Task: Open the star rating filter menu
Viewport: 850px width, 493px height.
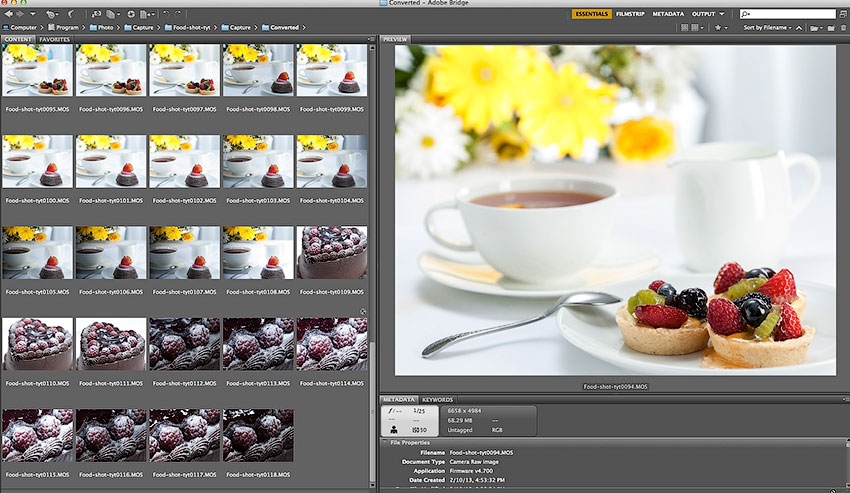Action: coord(721,27)
